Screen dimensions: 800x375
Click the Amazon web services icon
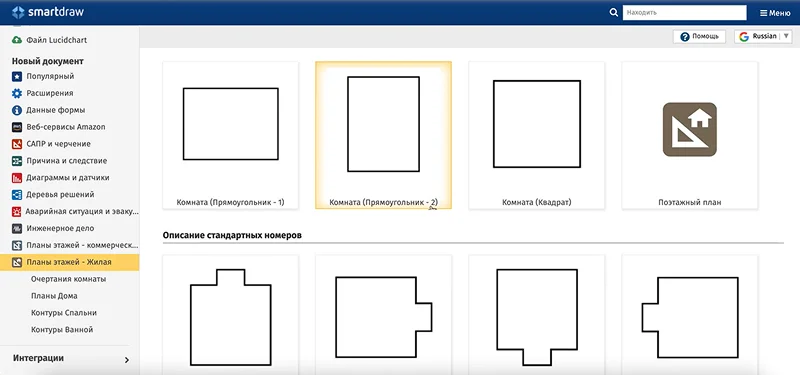[17, 127]
